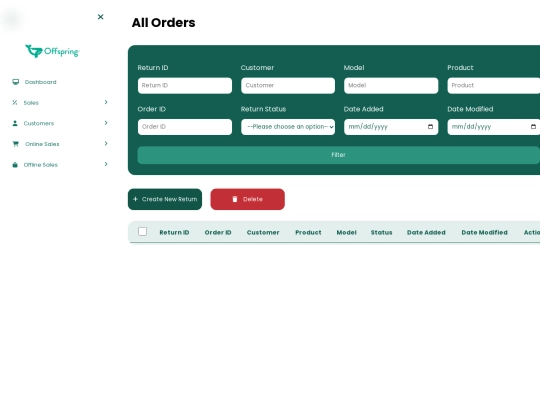Focus the Model input field
This screenshot has width=540, height=405.
coord(391,85)
